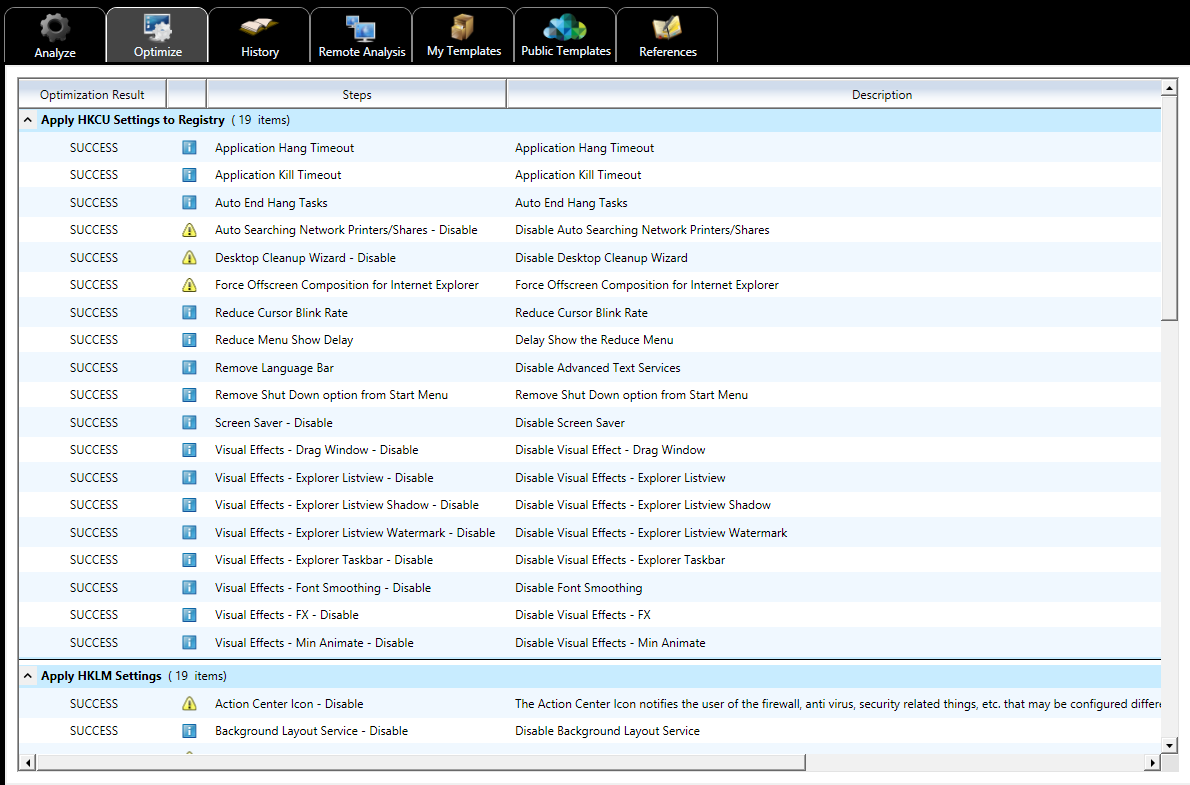Viewport: 1190px width, 785px height.
Task: Select Visual Effects - Drag Window - Disable step
Action: coord(316,450)
